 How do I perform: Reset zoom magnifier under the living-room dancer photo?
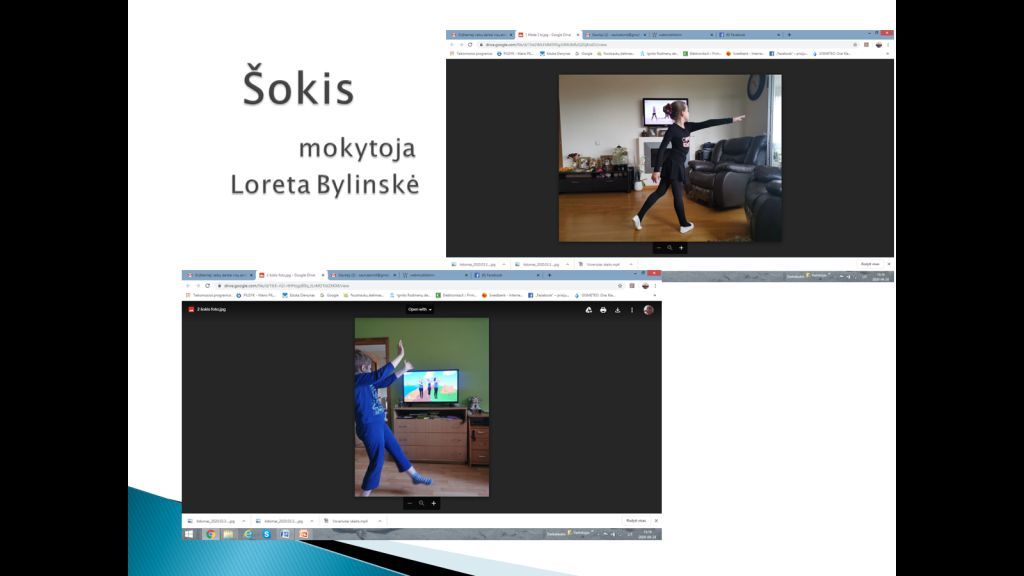[x=669, y=248]
